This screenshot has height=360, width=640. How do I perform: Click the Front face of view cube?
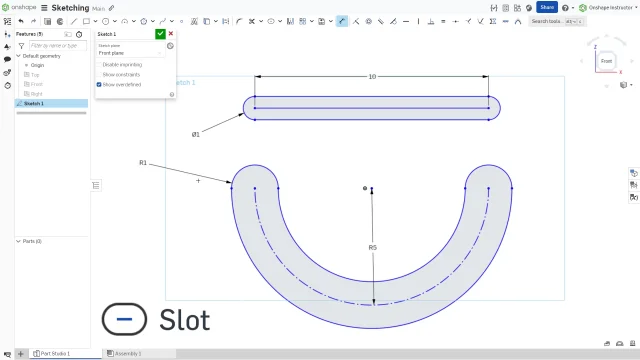(x=607, y=61)
